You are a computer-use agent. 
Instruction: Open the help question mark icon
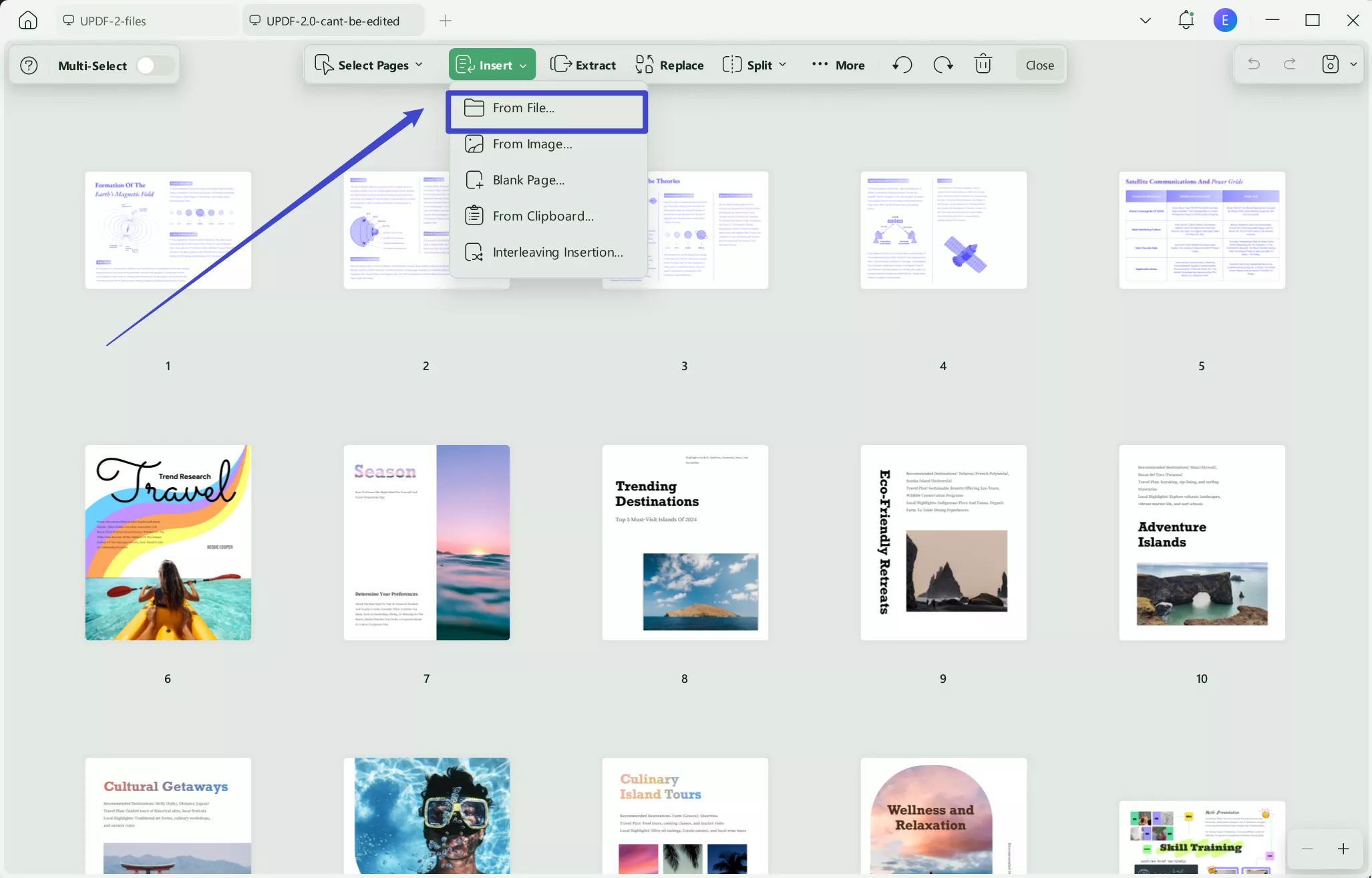click(28, 65)
